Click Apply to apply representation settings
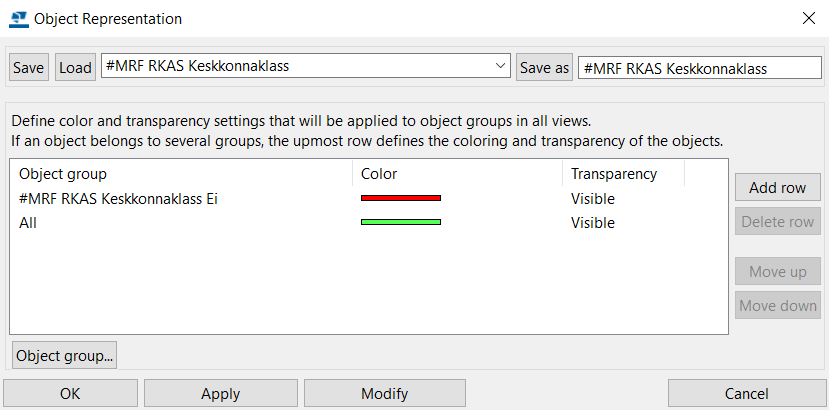This screenshot has width=829, height=410. tap(220, 394)
